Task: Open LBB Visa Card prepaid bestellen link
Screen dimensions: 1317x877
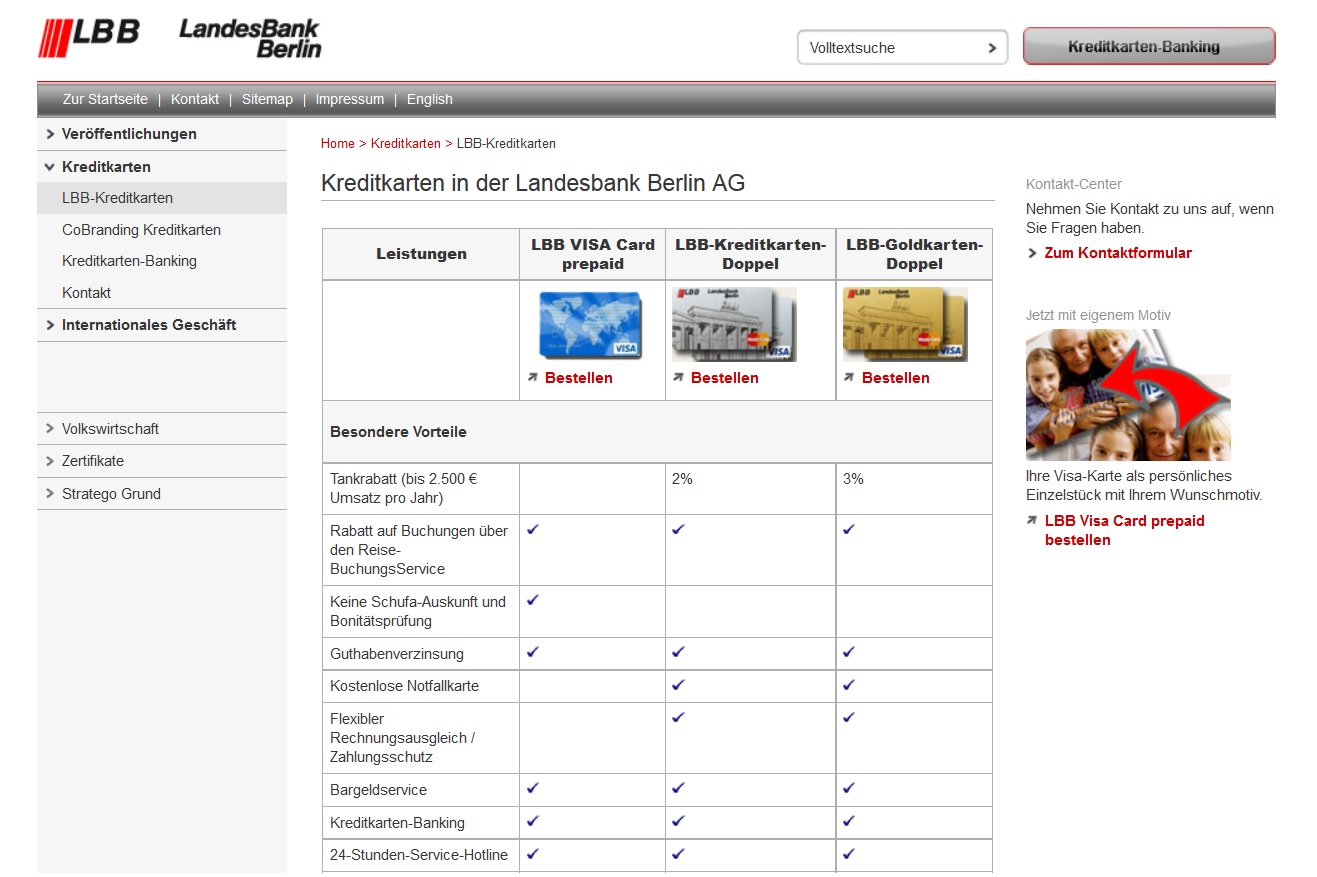Action: (1125, 530)
